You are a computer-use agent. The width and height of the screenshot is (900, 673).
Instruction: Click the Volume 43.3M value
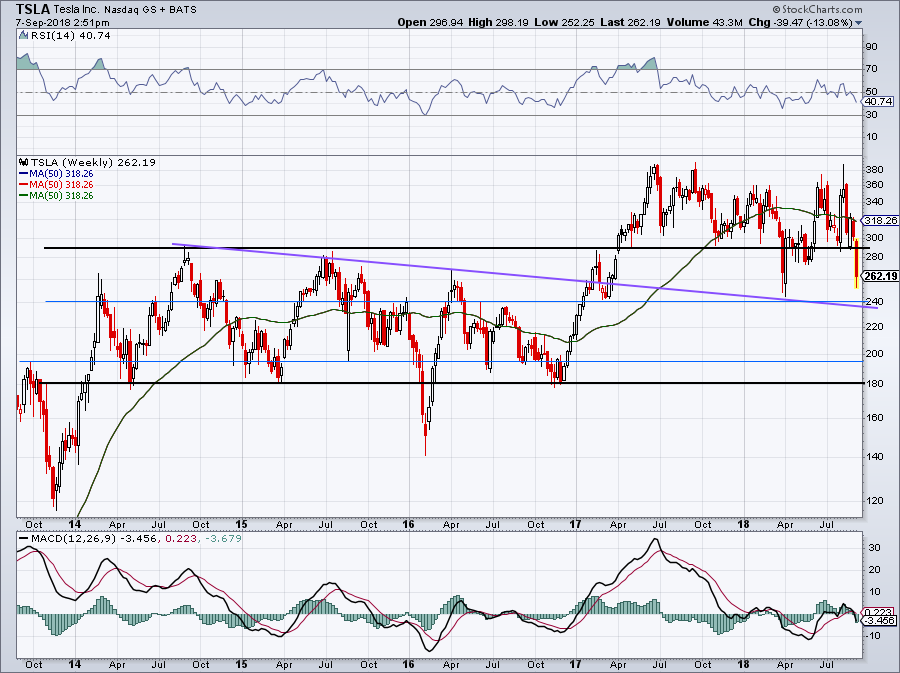click(x=705, y=22)
